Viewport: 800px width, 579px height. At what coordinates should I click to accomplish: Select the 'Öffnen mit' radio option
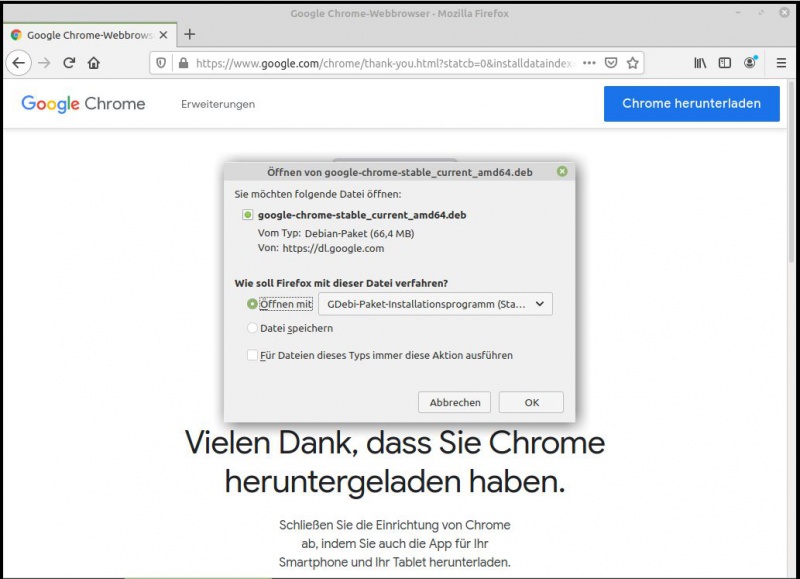(252, 304)
